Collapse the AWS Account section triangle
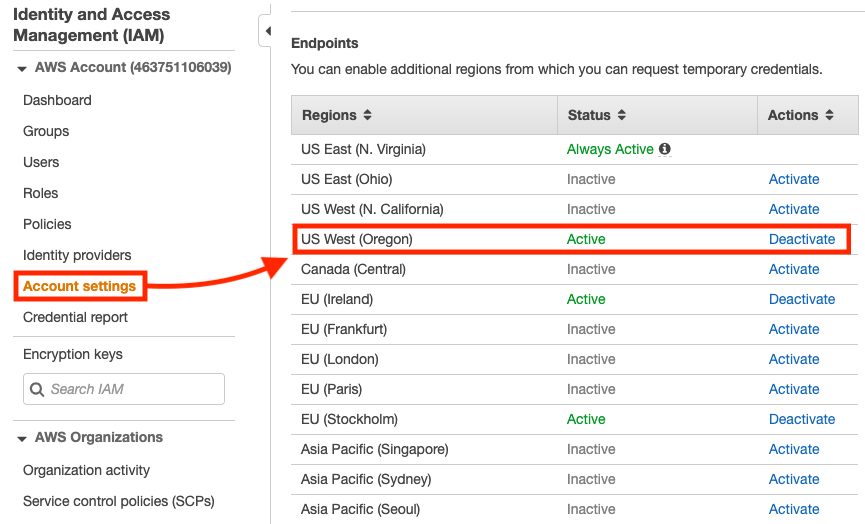865x524 pixels. coord(22,69)
